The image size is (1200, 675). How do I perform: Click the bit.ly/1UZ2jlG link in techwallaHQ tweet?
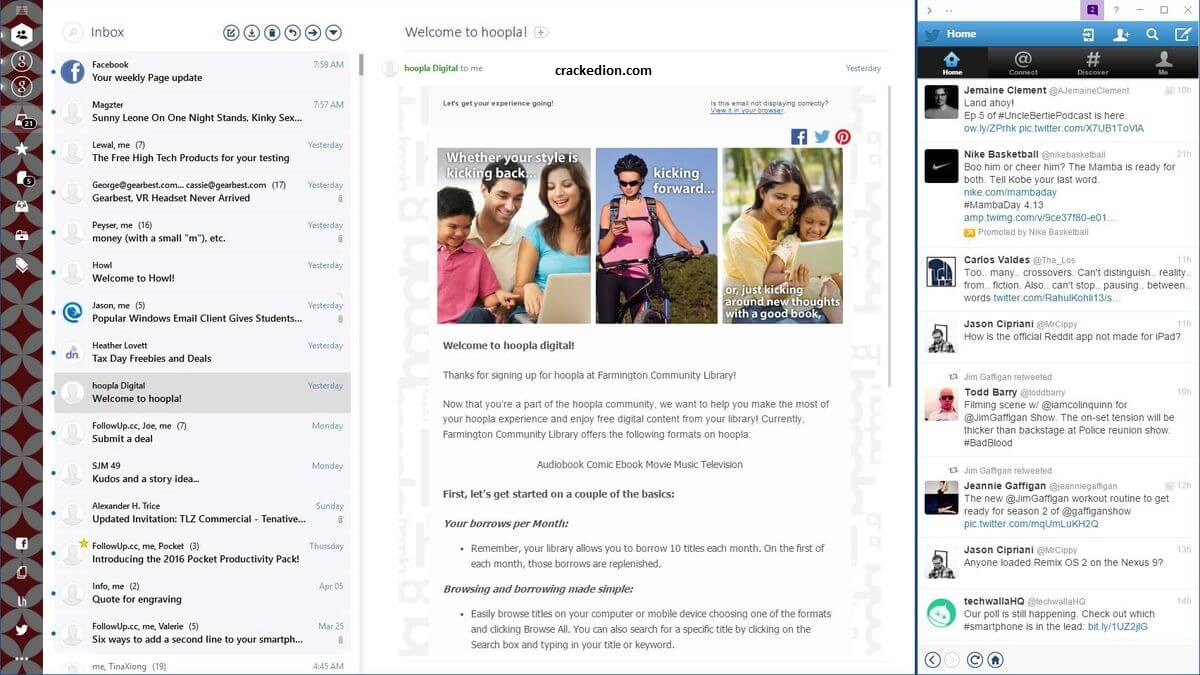pyautogui.click(x=1119, y=626)
